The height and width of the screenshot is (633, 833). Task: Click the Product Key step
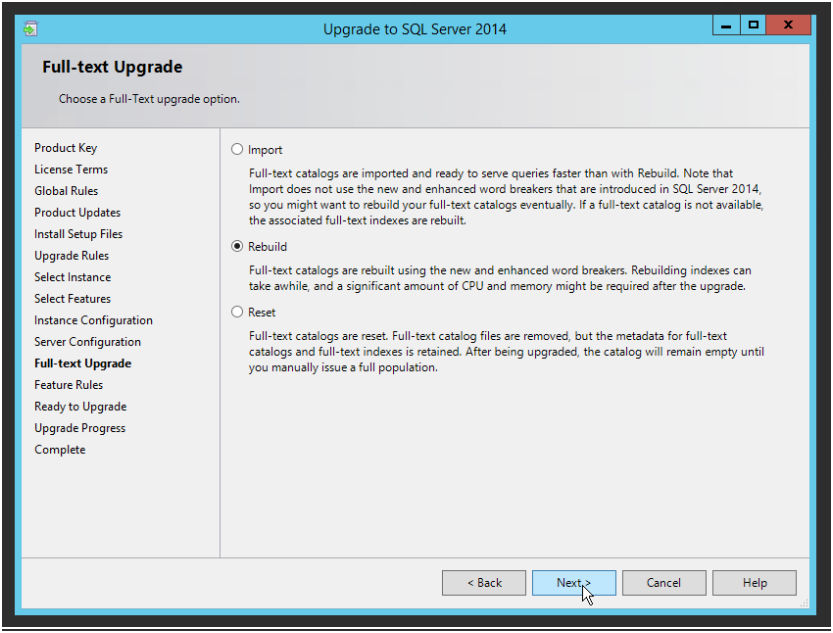(x=66, y=148)
